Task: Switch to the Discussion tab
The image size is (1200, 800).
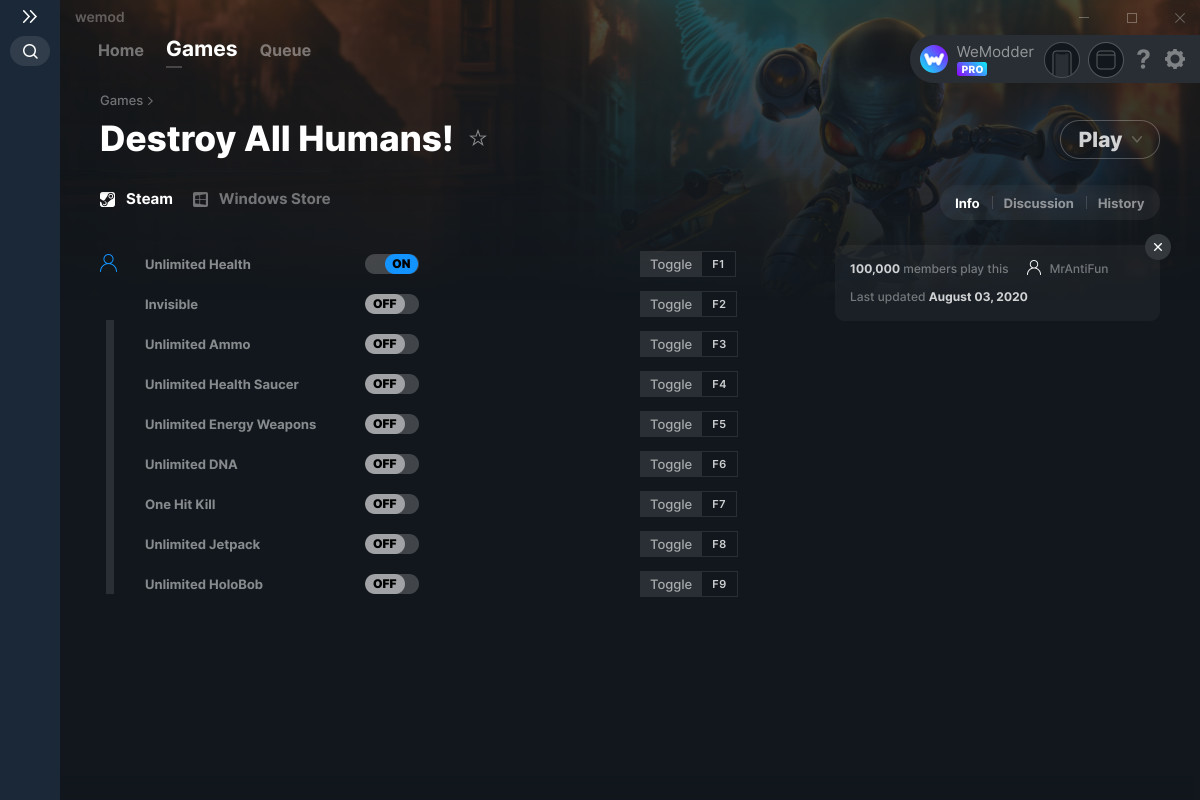Action: click(1038, 203)
